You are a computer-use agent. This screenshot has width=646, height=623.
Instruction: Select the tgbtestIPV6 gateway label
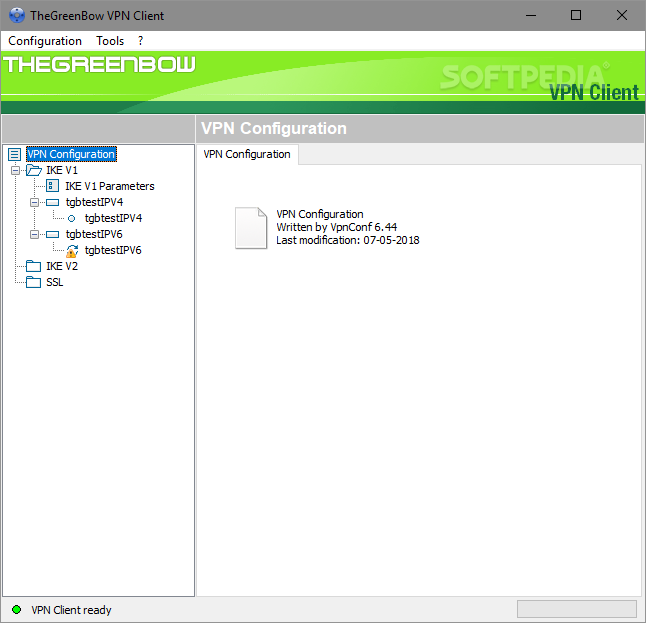click(94, 234)
